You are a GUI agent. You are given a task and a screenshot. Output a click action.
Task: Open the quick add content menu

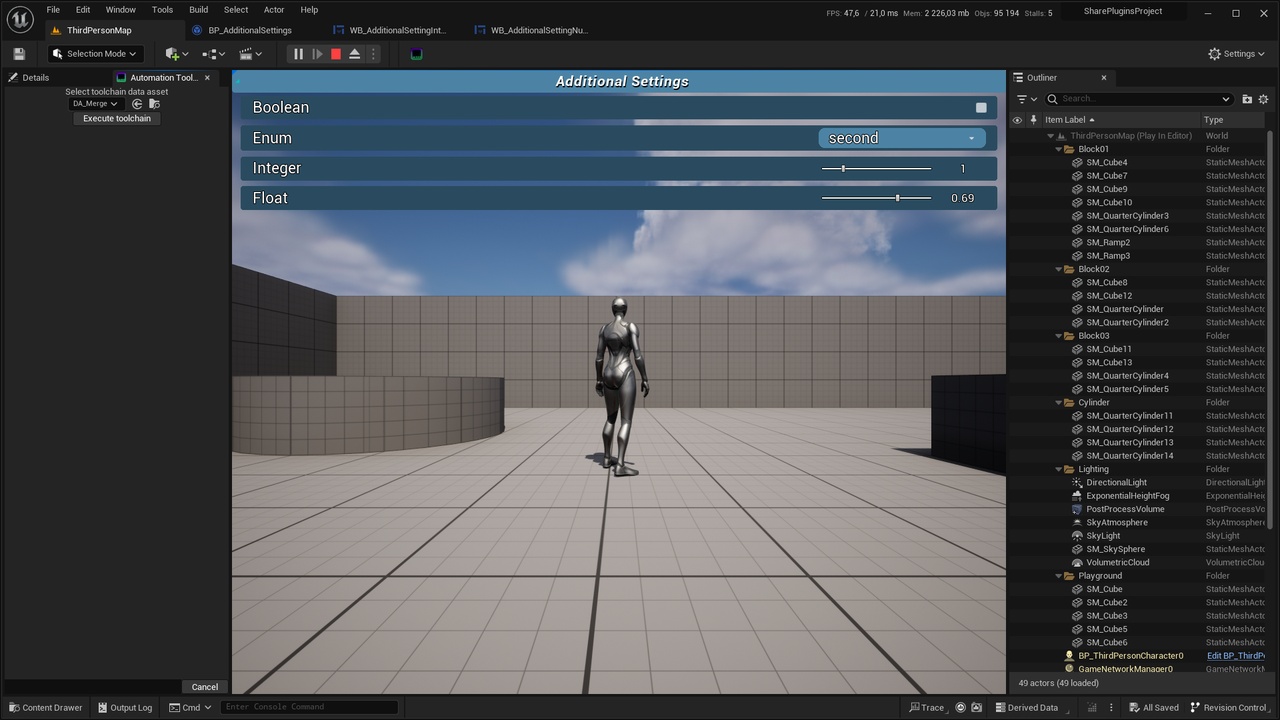[x=177, y=54]
